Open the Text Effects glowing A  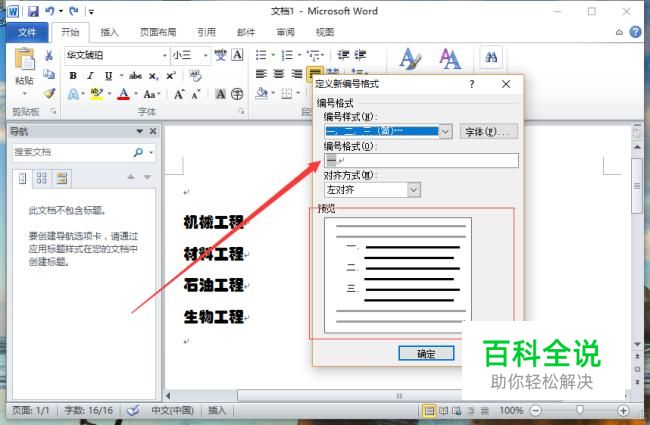coord(73,94)
